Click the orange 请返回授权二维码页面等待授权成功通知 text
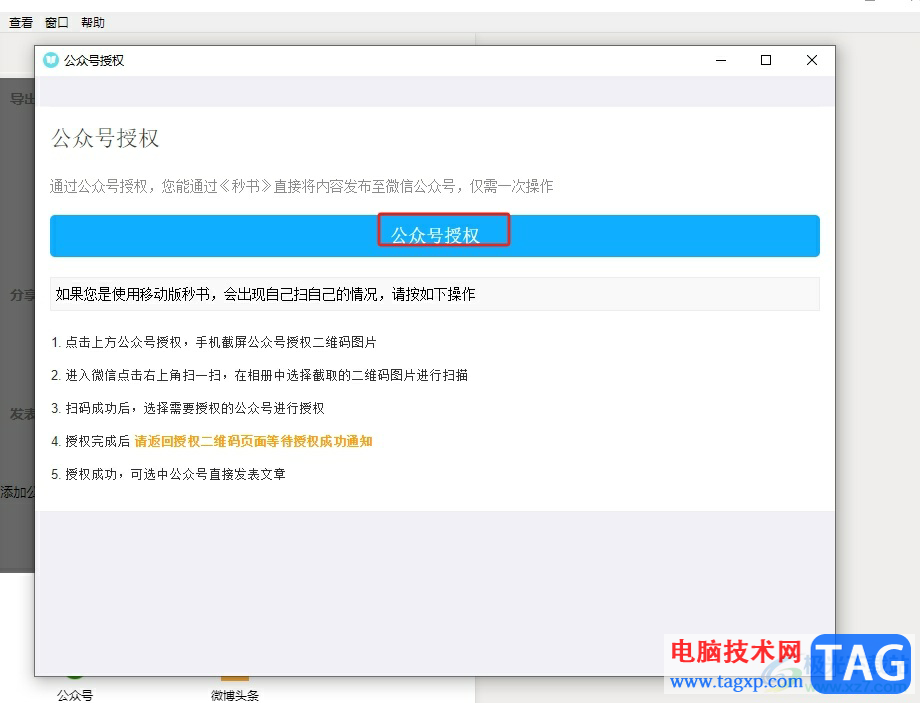The width and height of the screenshot is (920, 703). click(253, 441)
